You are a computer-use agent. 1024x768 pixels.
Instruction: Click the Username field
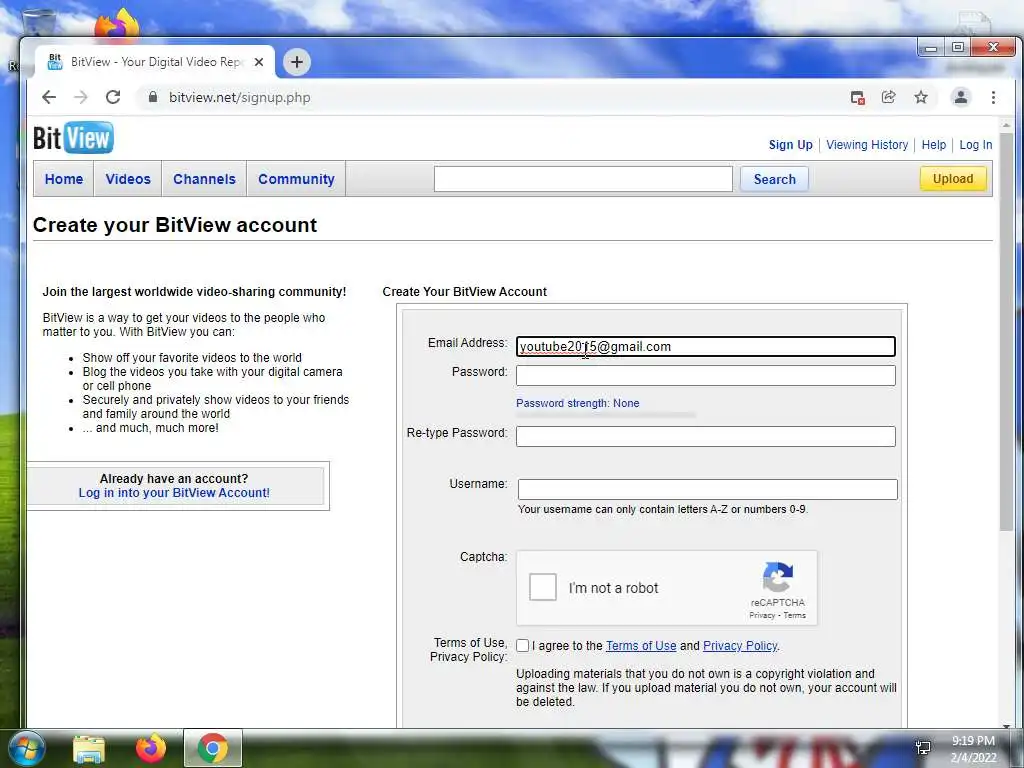point(707,490)
